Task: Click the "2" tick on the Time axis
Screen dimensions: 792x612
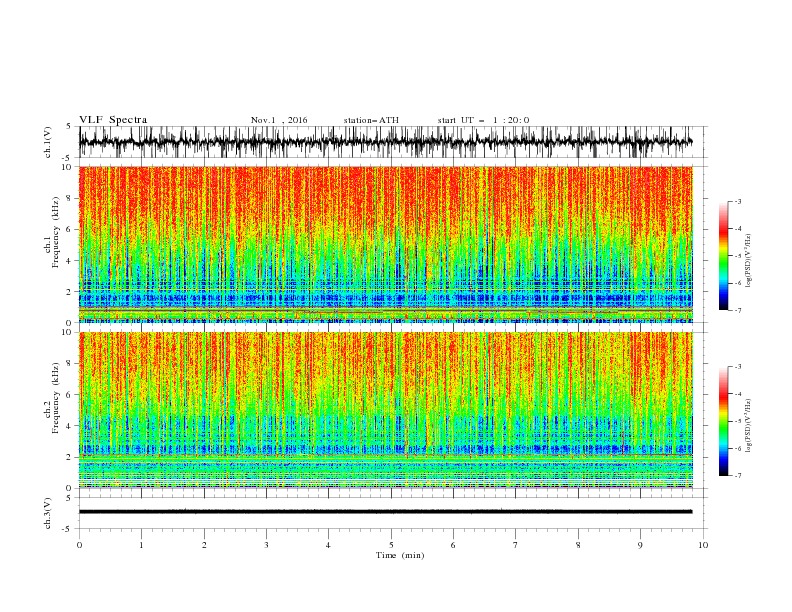Action: pyautogui.click(x=204, y=545)
